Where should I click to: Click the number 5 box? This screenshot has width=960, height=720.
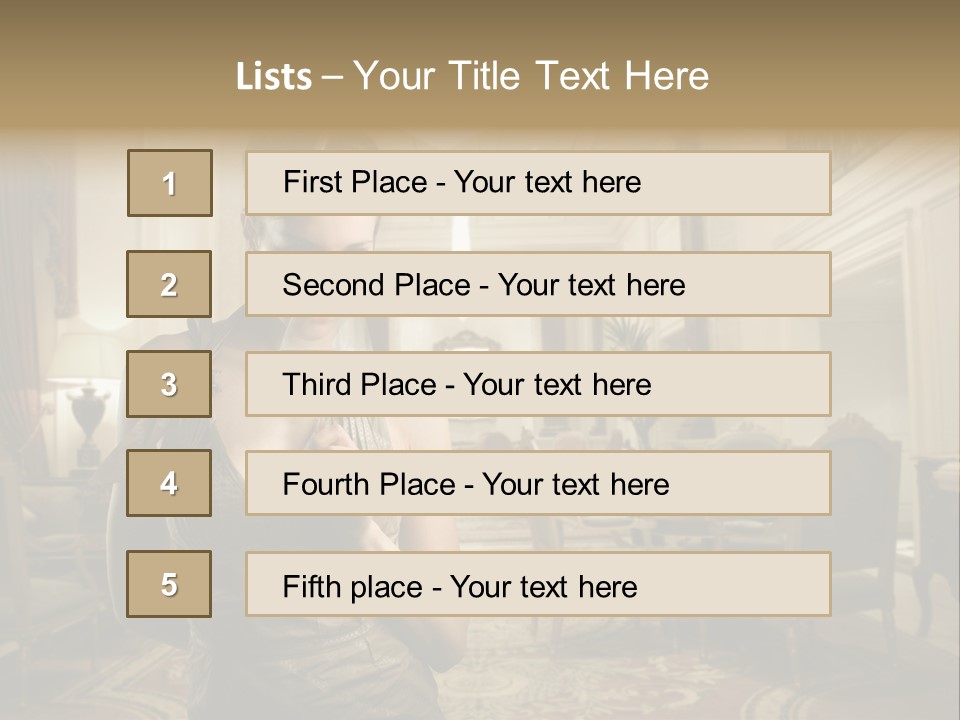coord(169,584)
